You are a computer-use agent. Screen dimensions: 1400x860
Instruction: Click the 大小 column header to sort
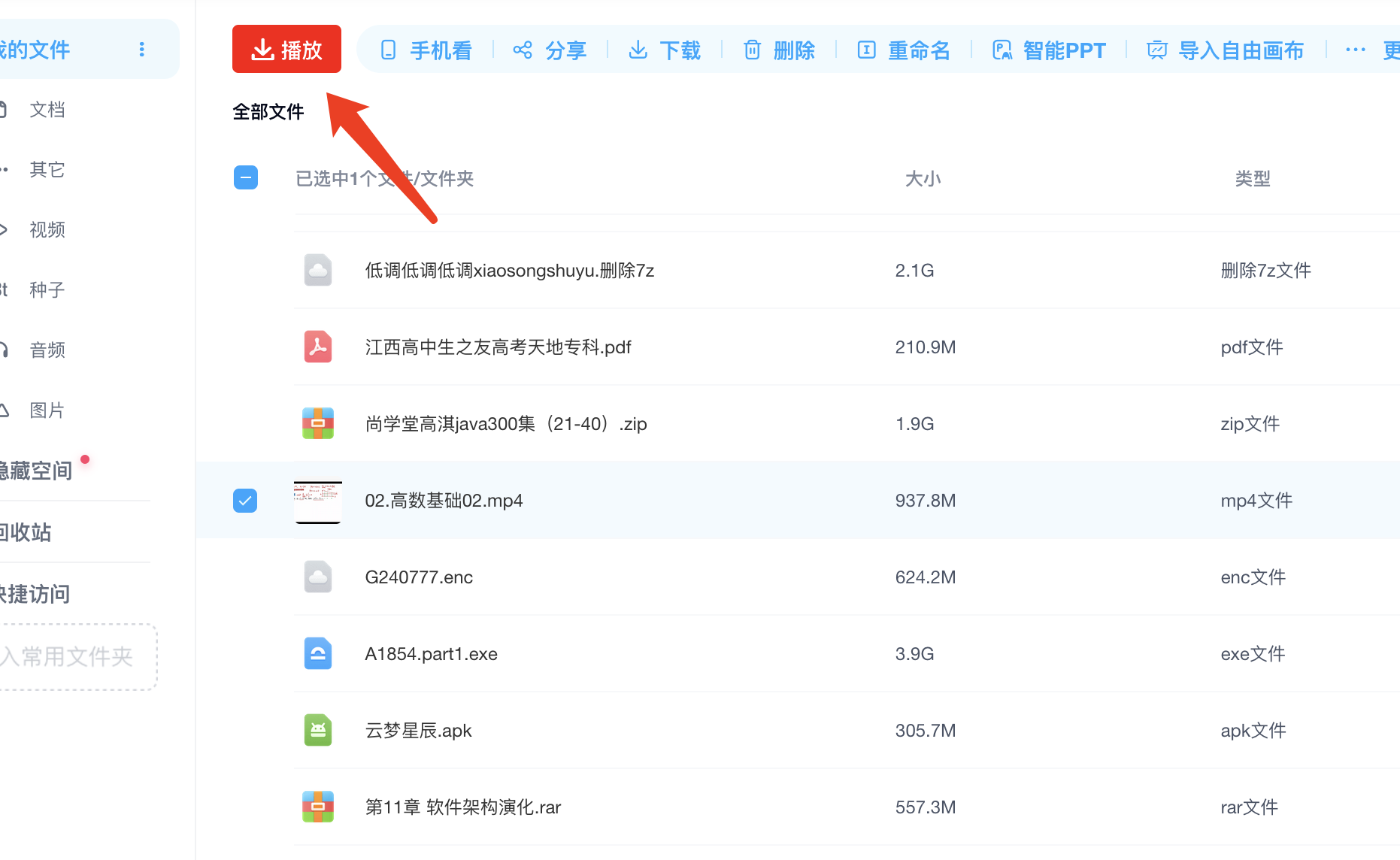923,179
